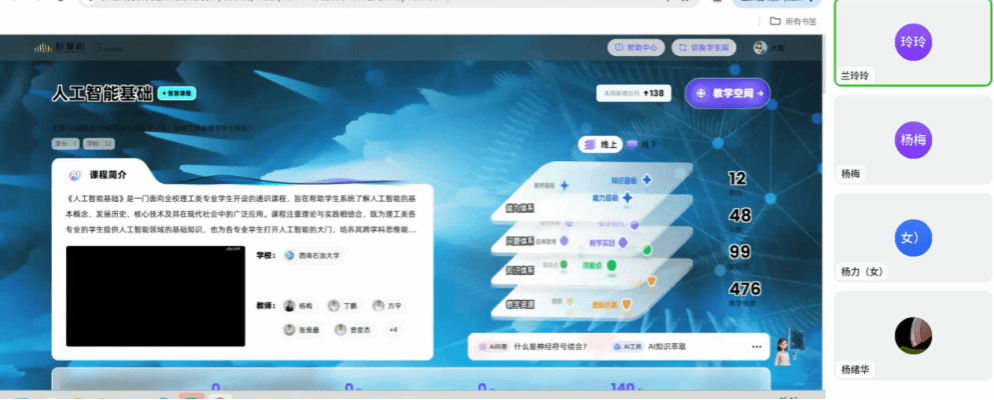Open the 所有书签 bookmarks folder
Image resolution: width=994 pixels, height=400 pixels.
pos(793,21)
